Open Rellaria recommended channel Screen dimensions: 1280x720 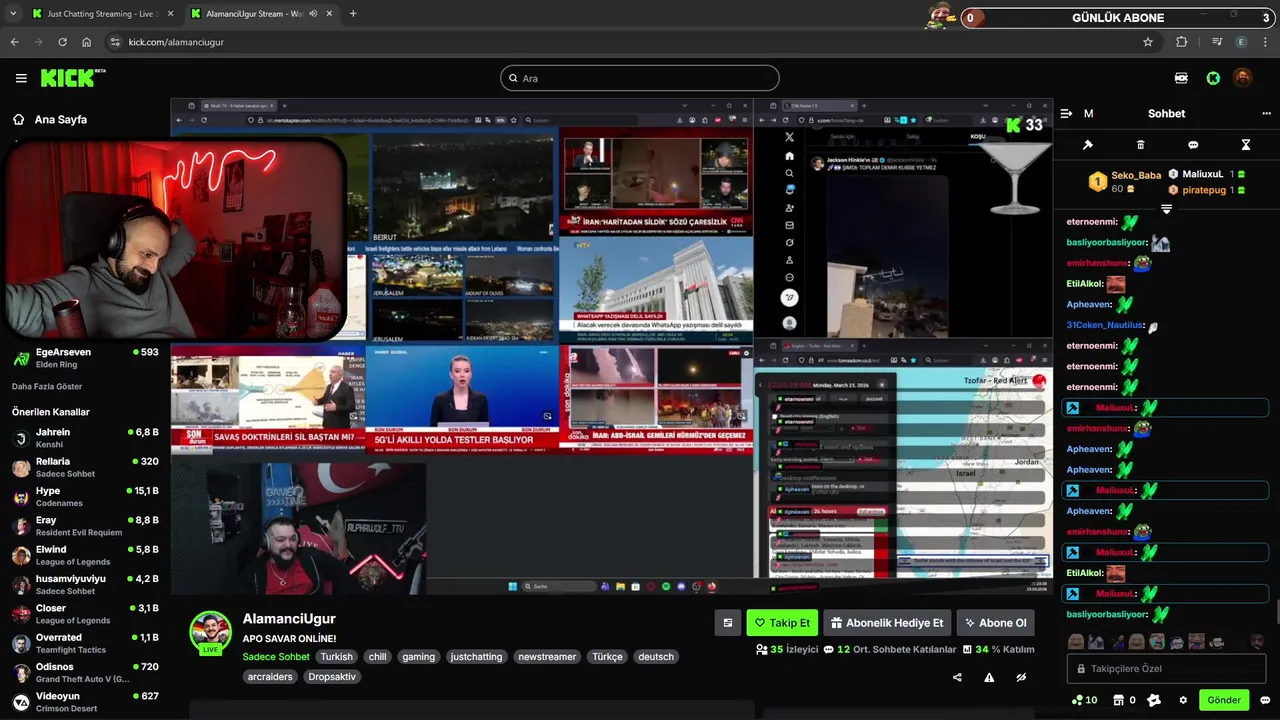pos(85,467)
